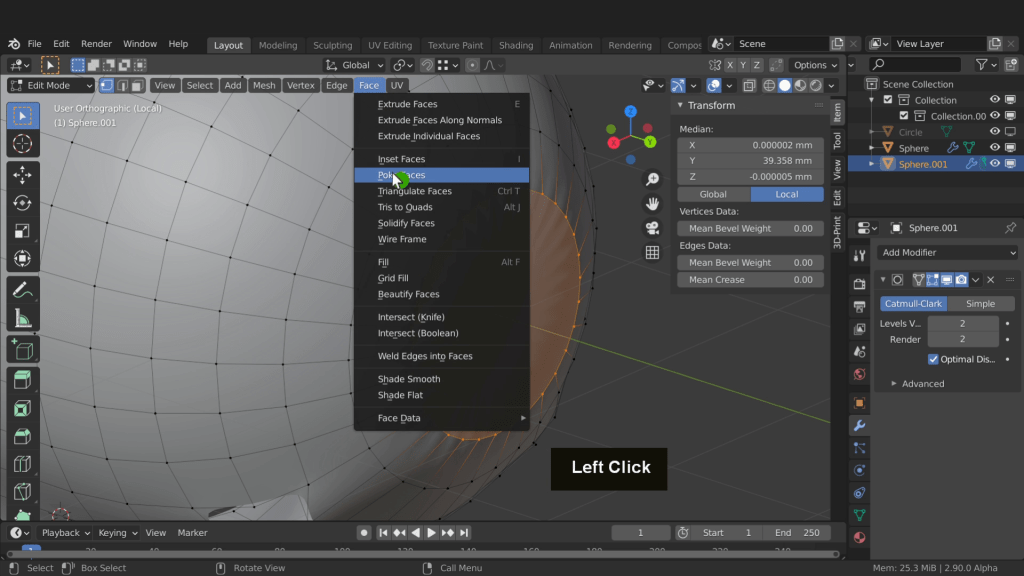Choose the Cursor tool in the toolbar

pos(22,144)
